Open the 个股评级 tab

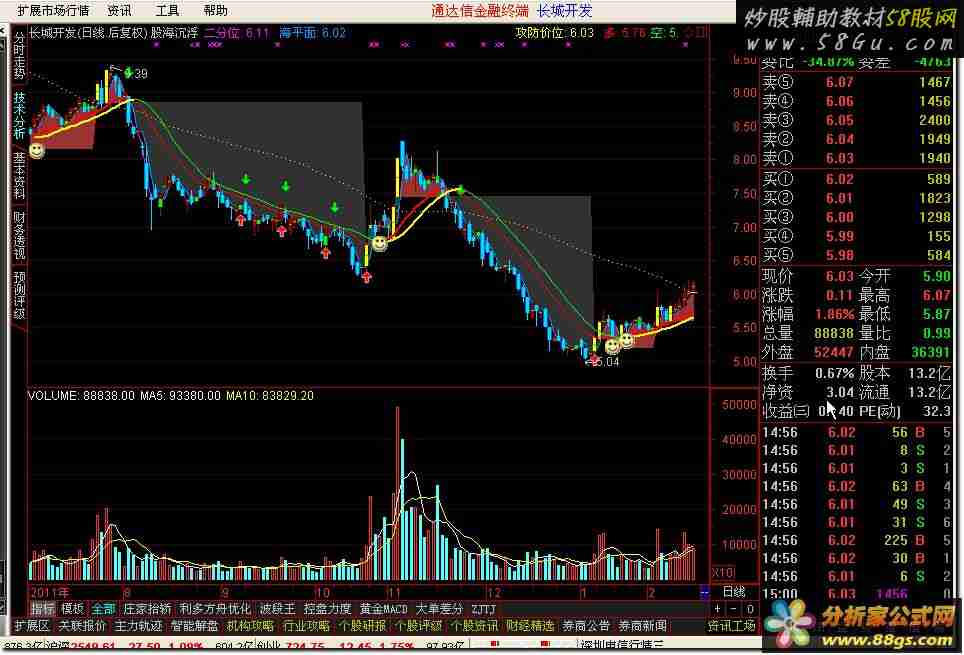pos(419,626)
